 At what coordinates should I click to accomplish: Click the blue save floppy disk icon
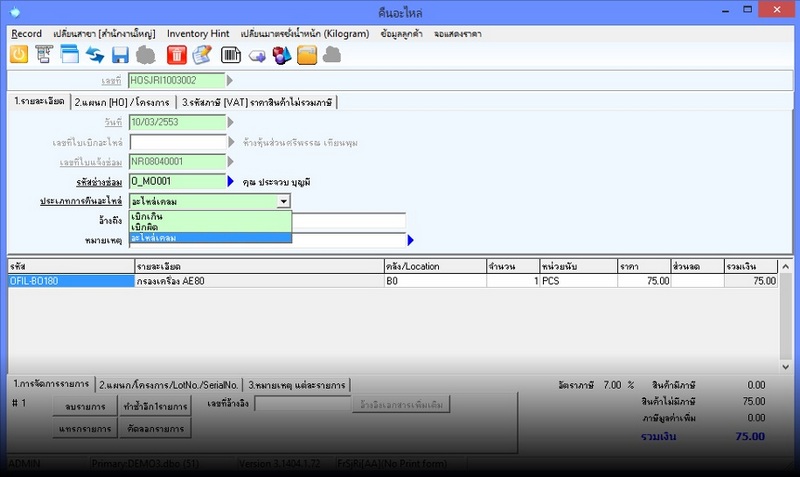[x=121, y=54]
